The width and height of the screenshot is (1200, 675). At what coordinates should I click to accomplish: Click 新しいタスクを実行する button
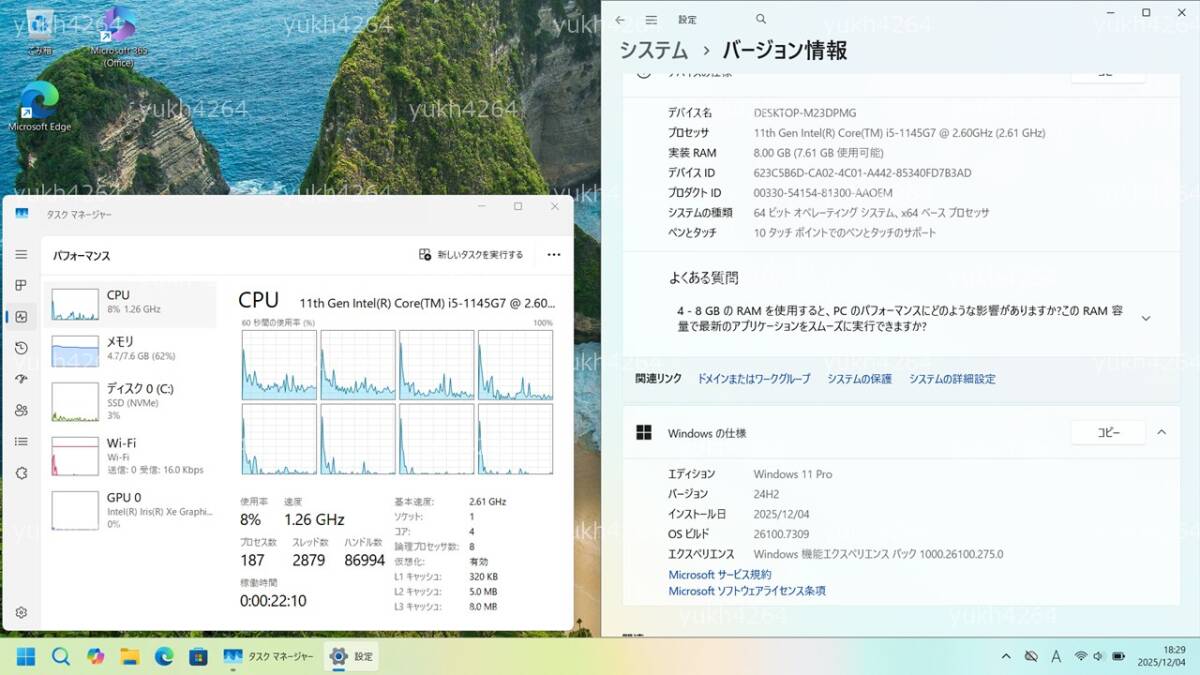471,255
